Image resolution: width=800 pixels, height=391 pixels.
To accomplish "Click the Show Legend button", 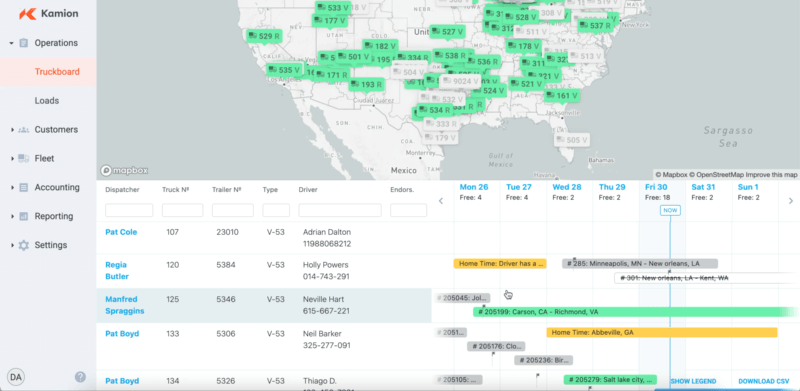I will [x=693, y=381].
